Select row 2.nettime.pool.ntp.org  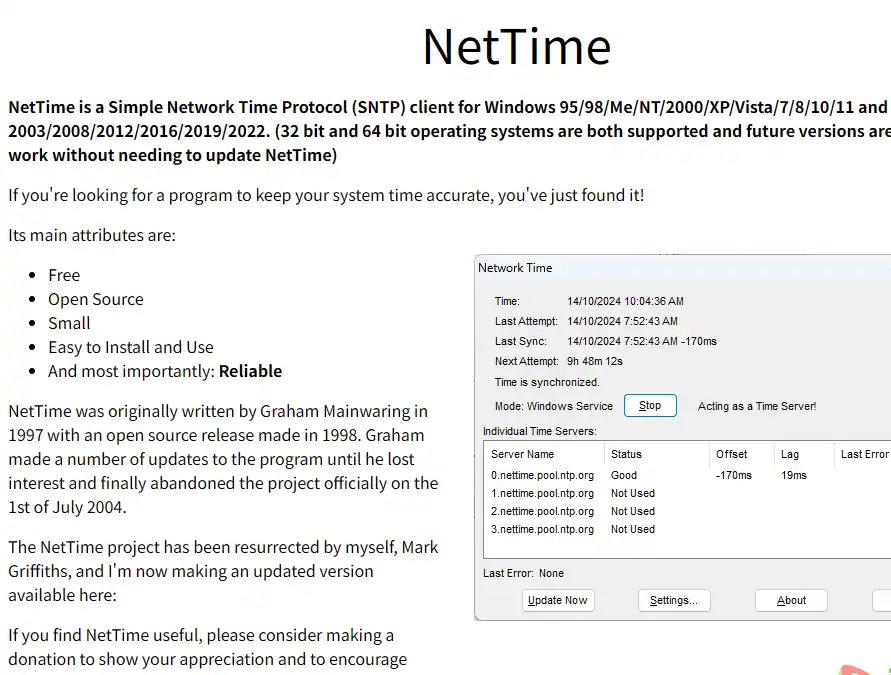pyautogui.click(x=688, y=511)
